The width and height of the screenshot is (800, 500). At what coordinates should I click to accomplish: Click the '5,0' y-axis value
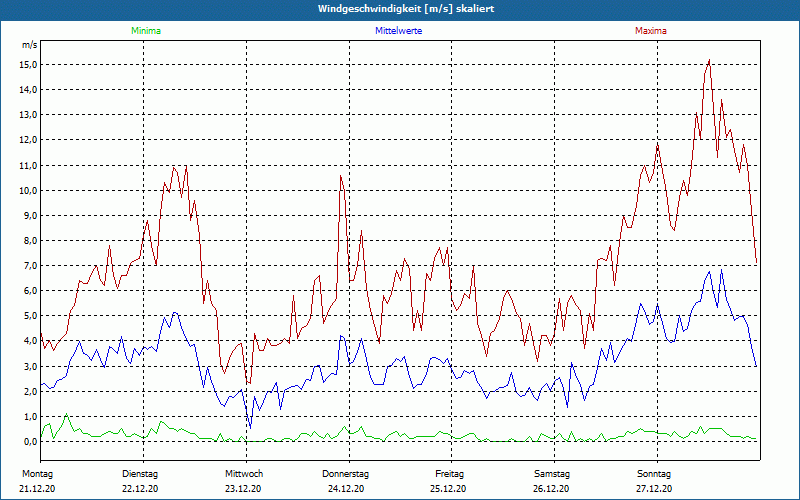point(30,316)
